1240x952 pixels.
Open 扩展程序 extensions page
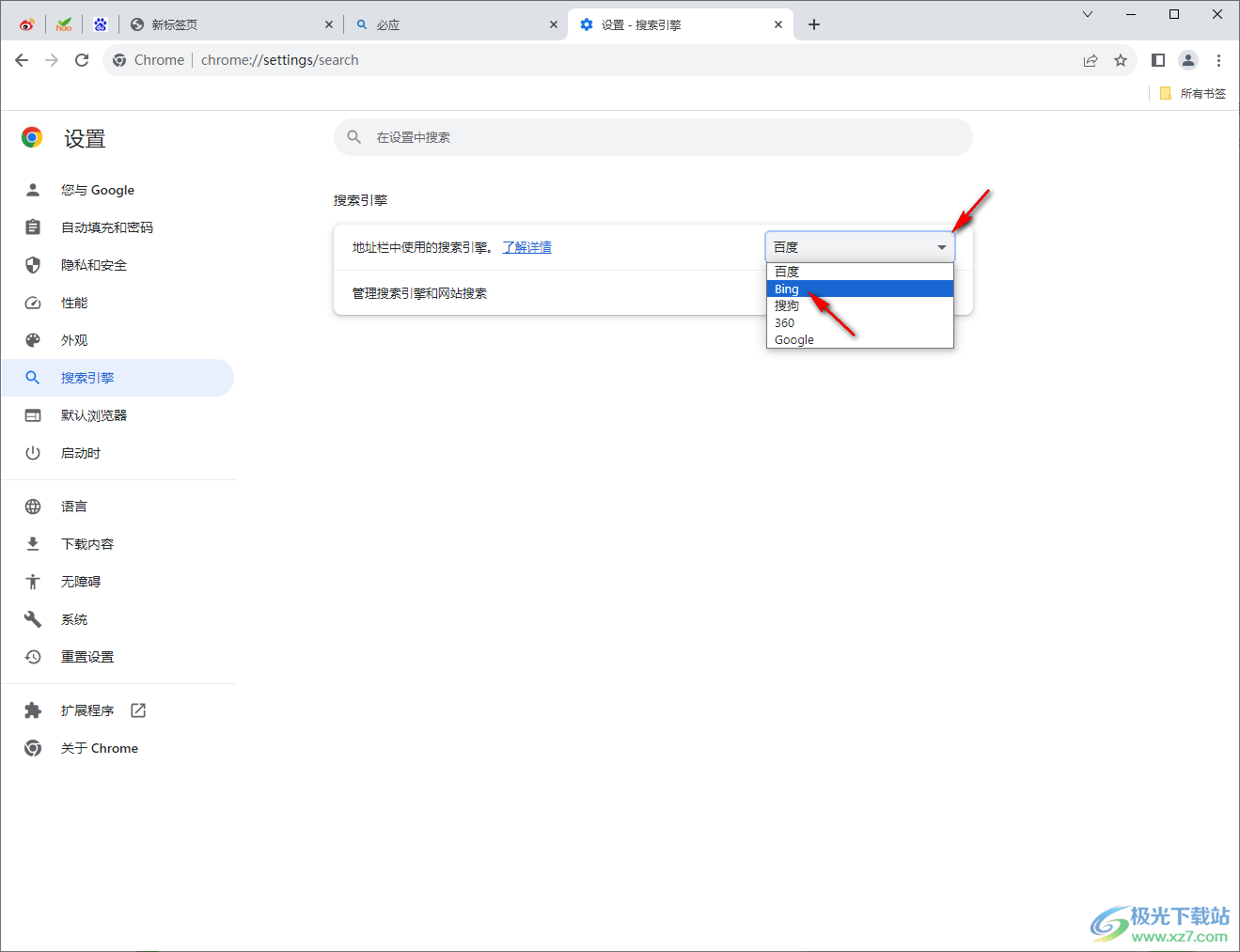coord(117,710)
